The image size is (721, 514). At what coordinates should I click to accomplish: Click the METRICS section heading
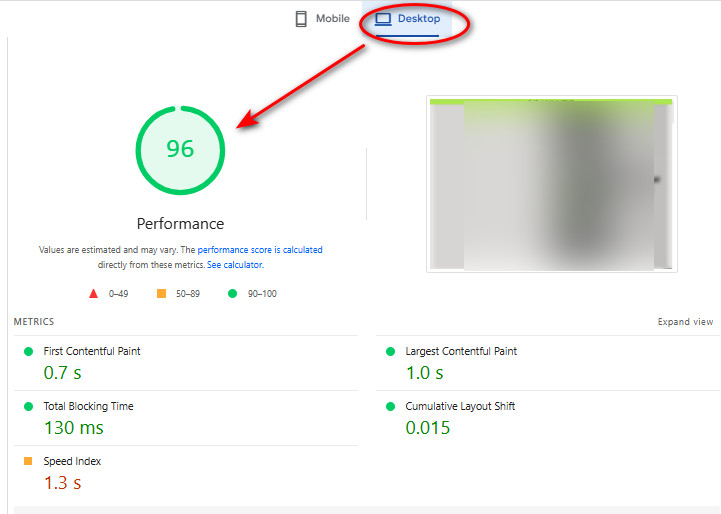[x=34, y=322]
